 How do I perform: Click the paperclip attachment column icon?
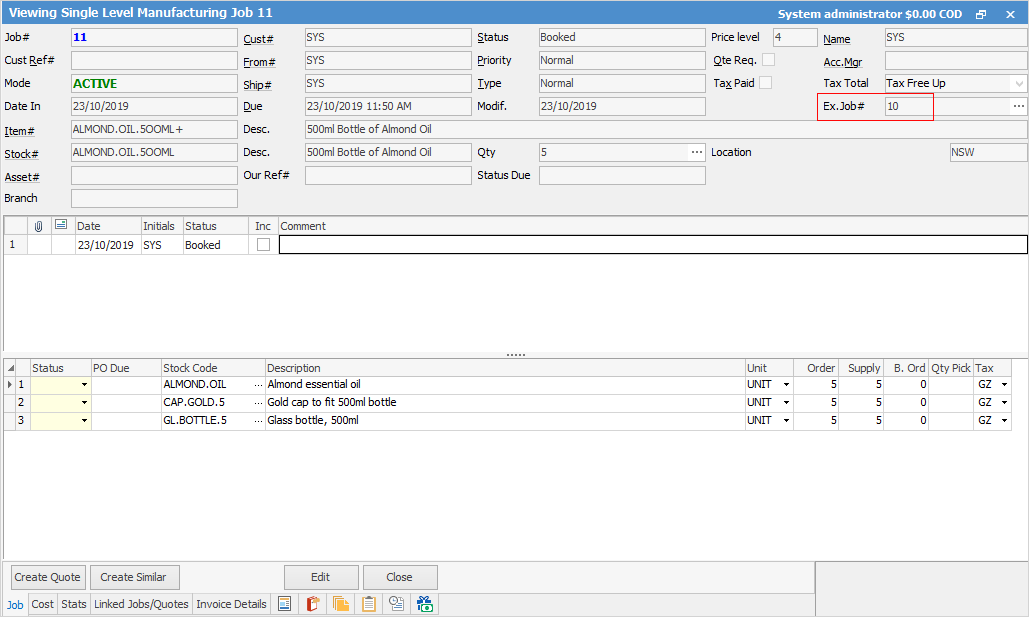click(x=40, y=225)
